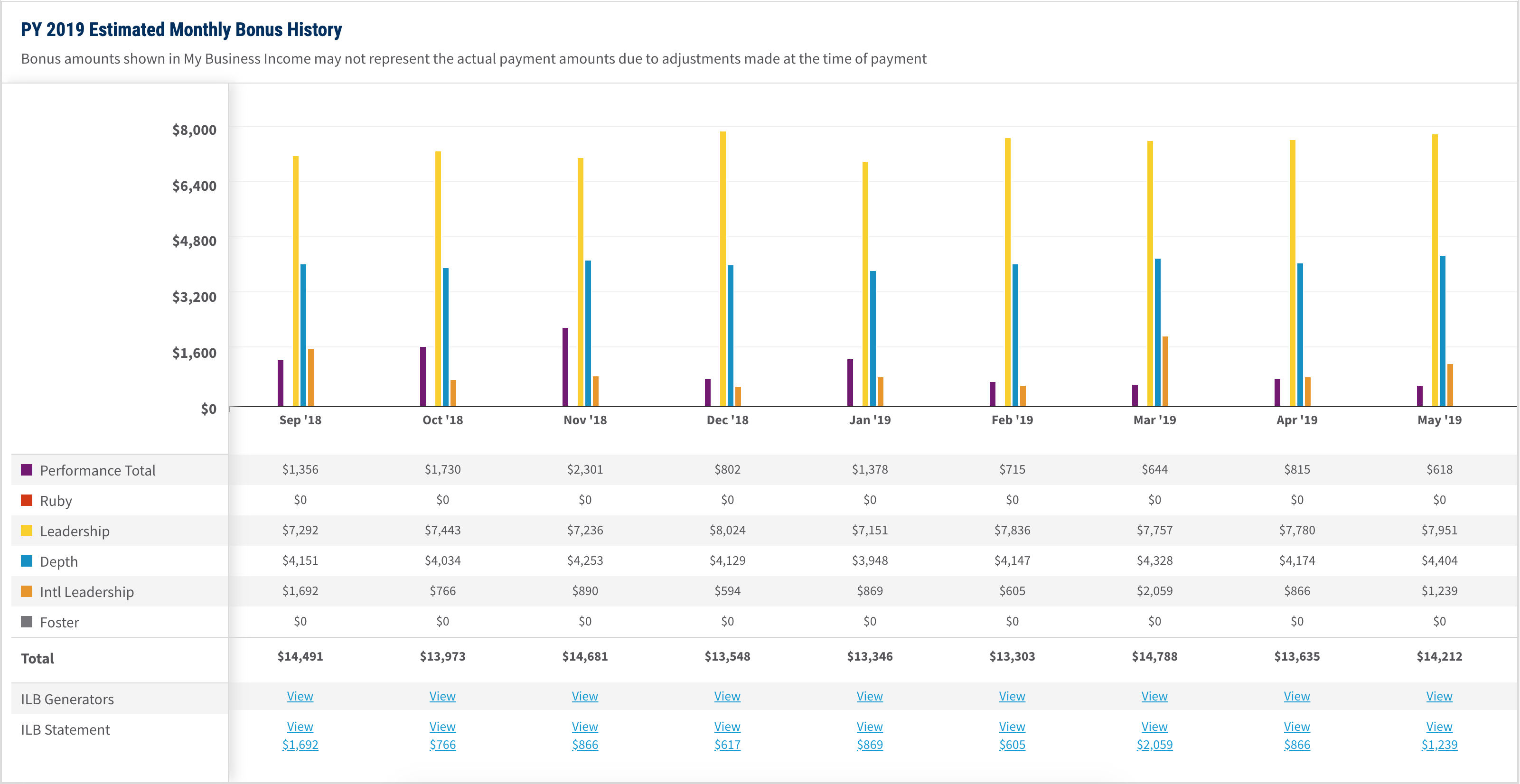Click the Mar '19 orange Intl Leadership bar
The image size is (1520, 784).
(x=1165, y=371)
